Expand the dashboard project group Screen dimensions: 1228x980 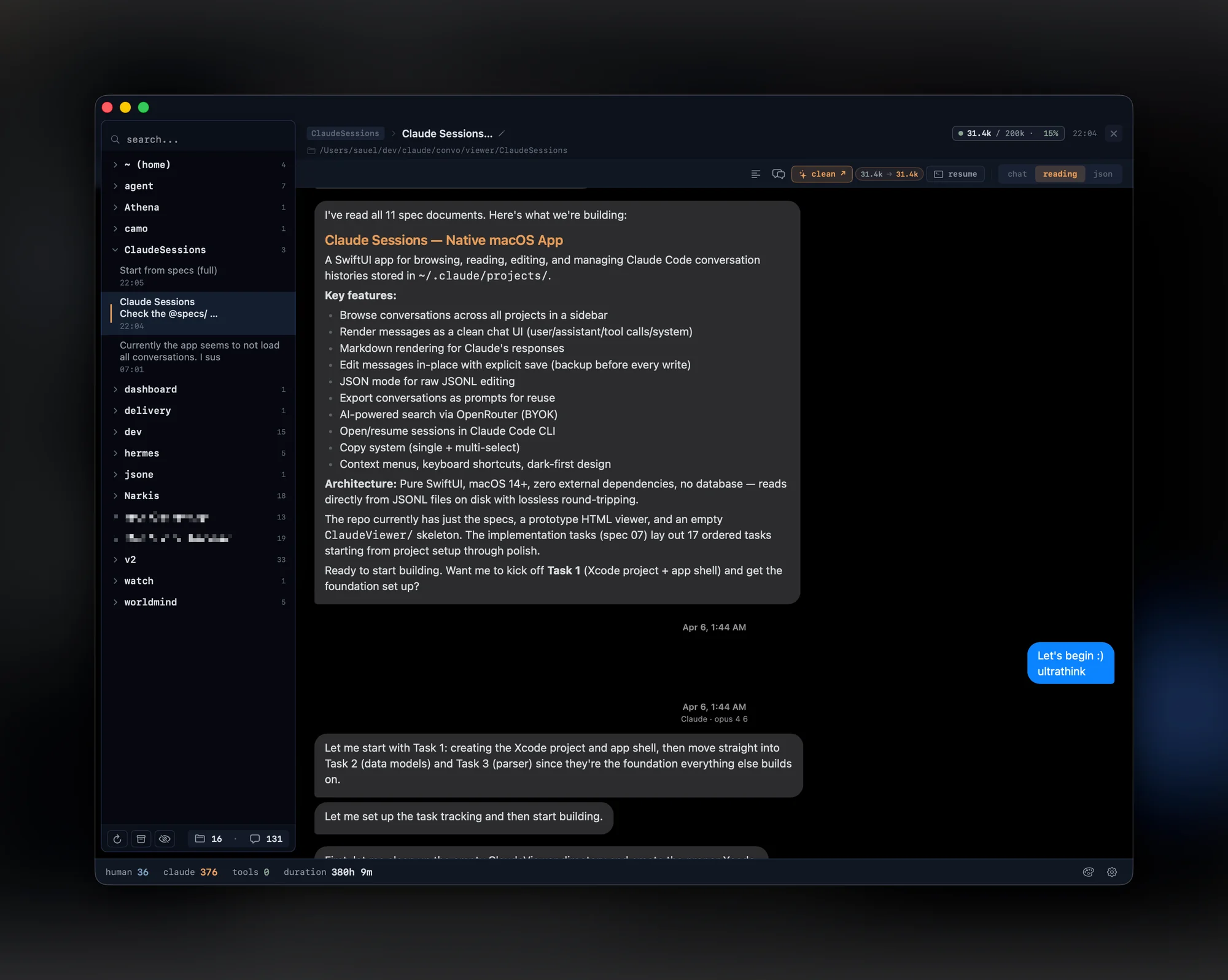[x=198, y=389]
